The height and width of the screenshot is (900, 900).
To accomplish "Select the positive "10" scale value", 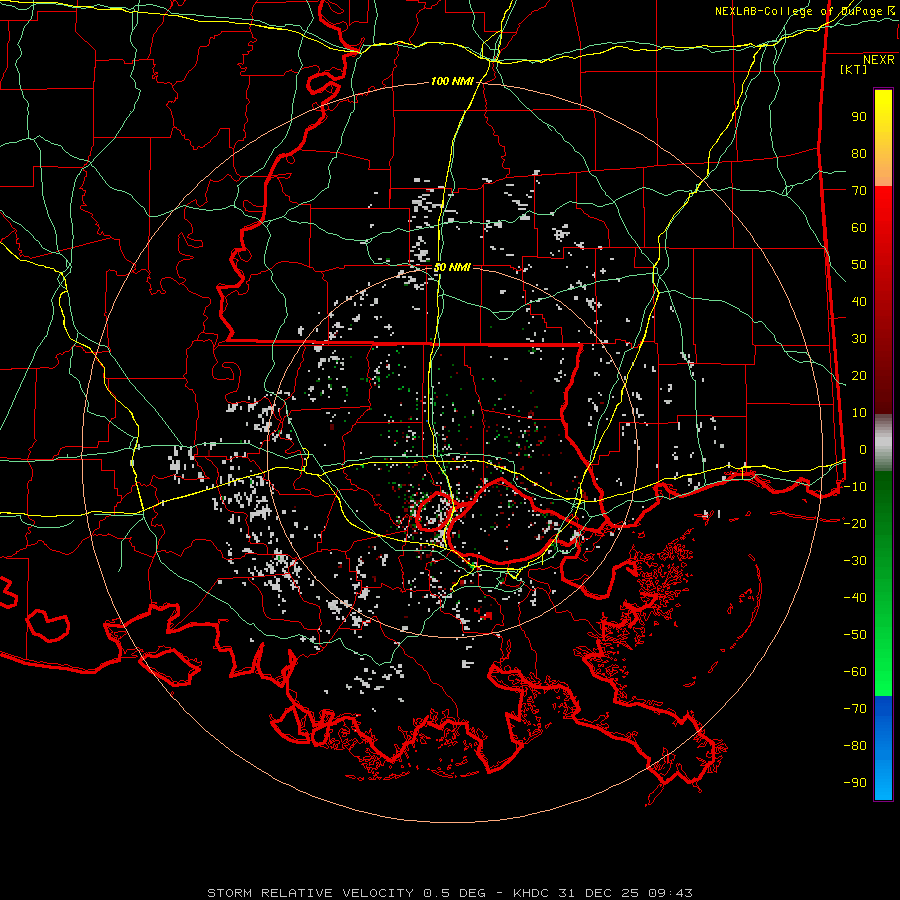I will pos(859,413).
